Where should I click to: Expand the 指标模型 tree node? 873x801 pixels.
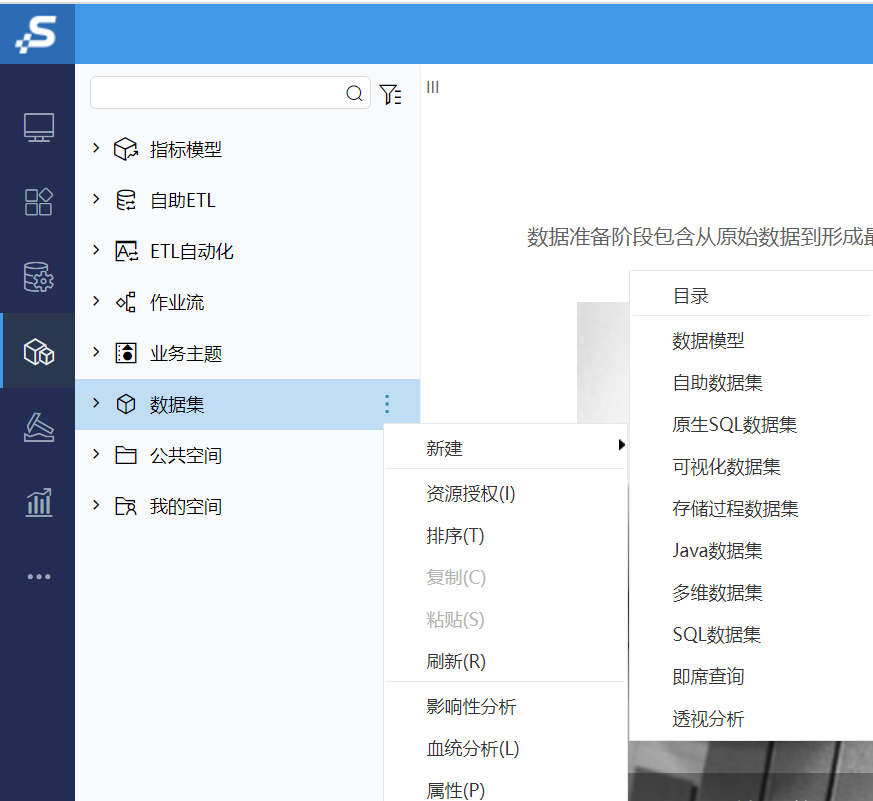tap(96, 148)
